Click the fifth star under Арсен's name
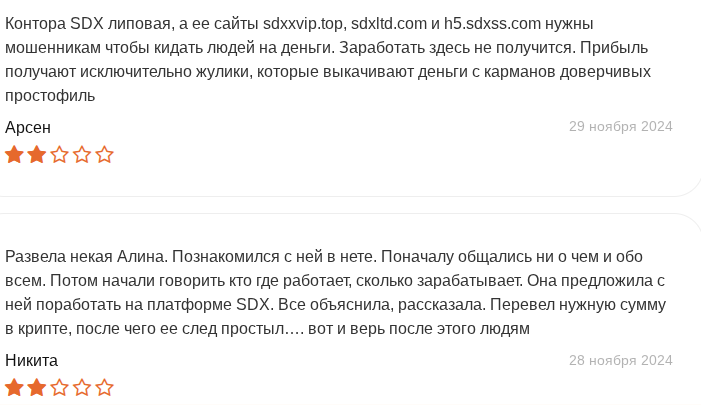This screenshot has height=405, width=701. pos(104,155)
